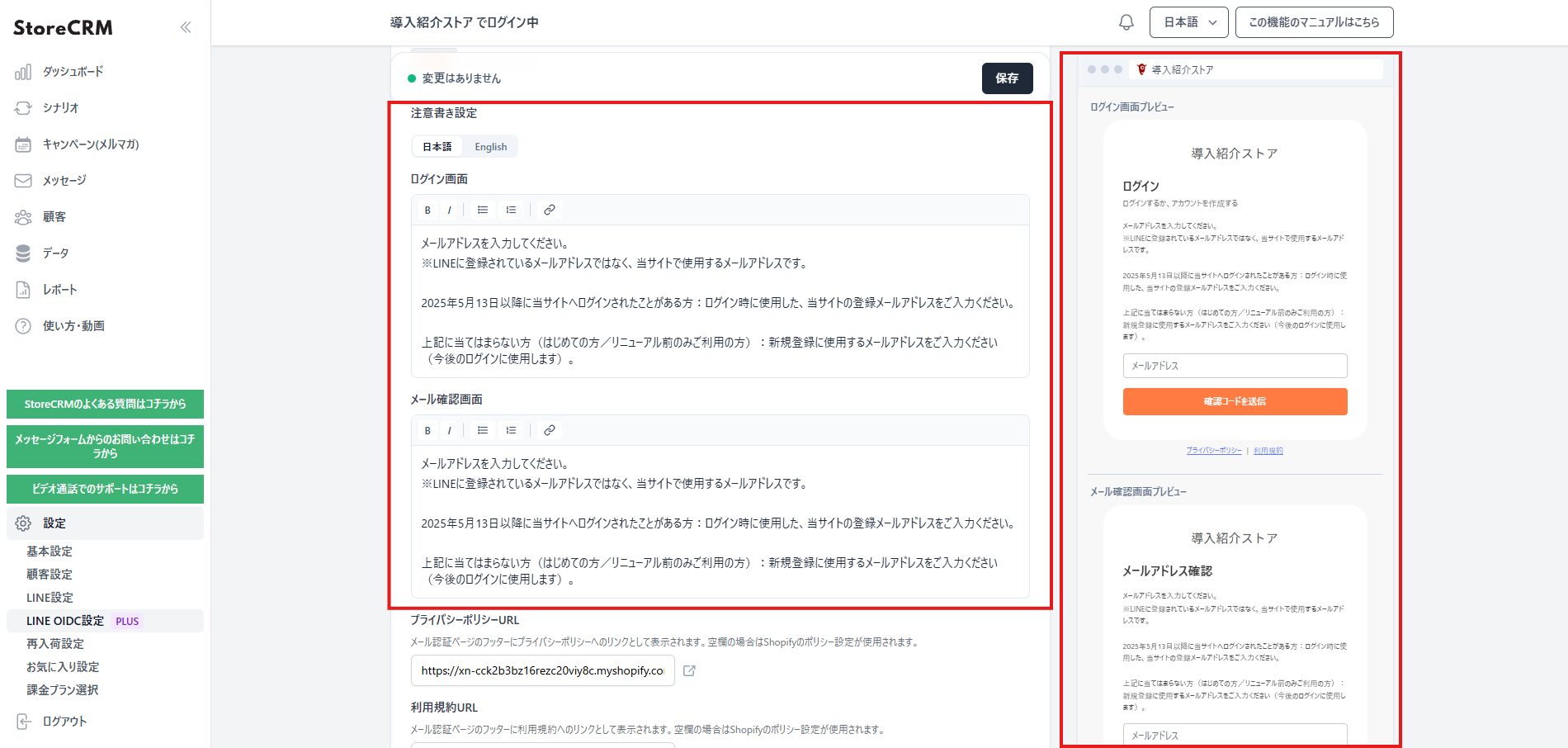The width and height of the screenshot is (1568, 748).
Task: Click the プライバシーポリシーURL input field
Action: coord(542,670)
